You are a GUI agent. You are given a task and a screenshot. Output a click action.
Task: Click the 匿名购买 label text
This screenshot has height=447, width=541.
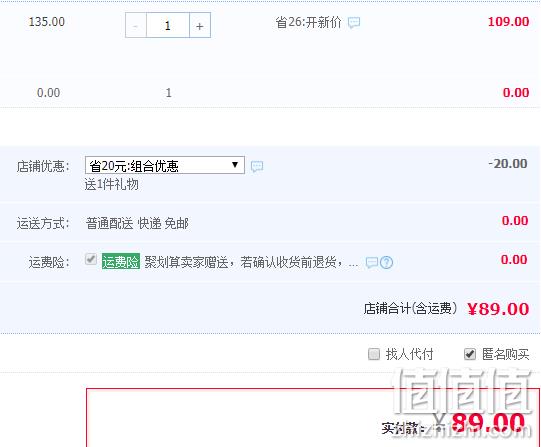(x=505, y=354)
